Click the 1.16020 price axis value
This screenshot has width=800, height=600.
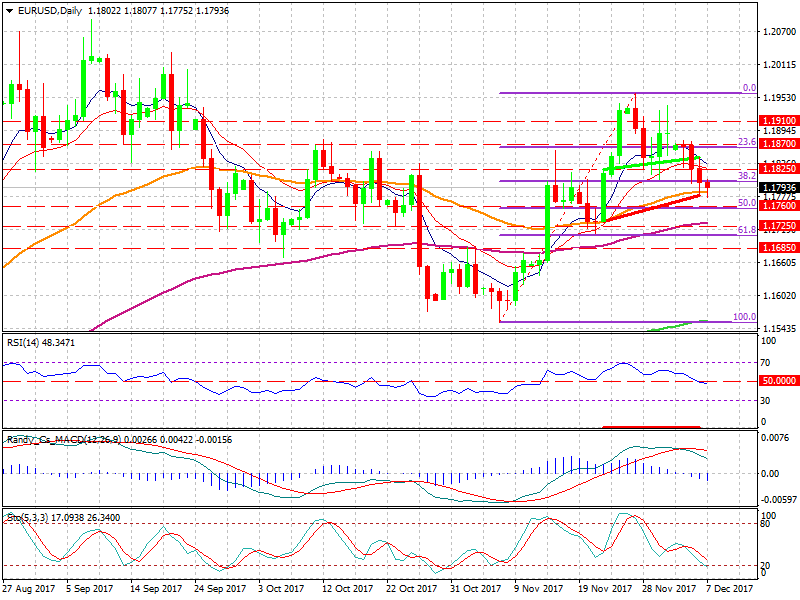click(x=780, y=296)
